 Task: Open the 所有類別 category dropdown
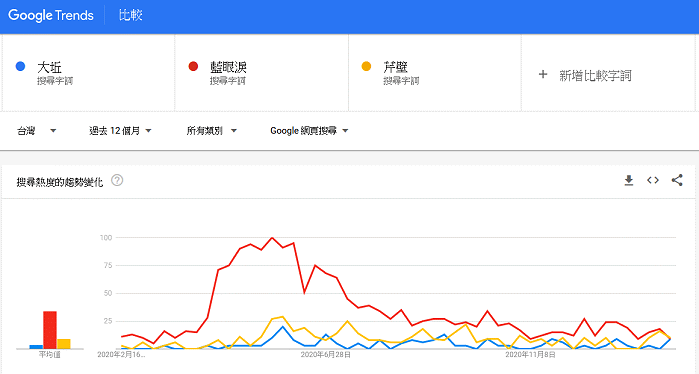point(212,131)
